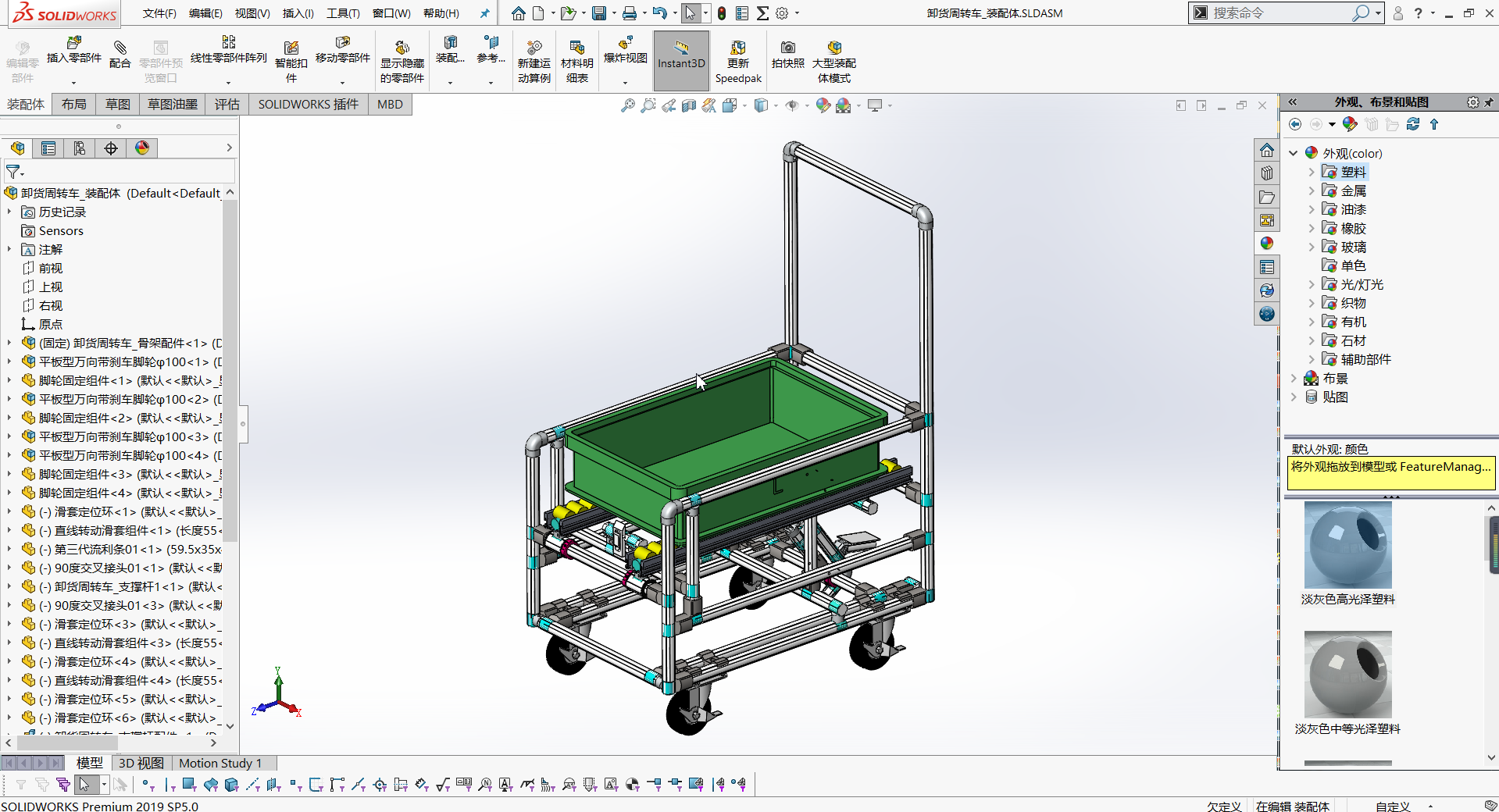Toggle the pin icon on appearances panel
Viewport: 1499px width, 812px height.
tap(1489, 102)
